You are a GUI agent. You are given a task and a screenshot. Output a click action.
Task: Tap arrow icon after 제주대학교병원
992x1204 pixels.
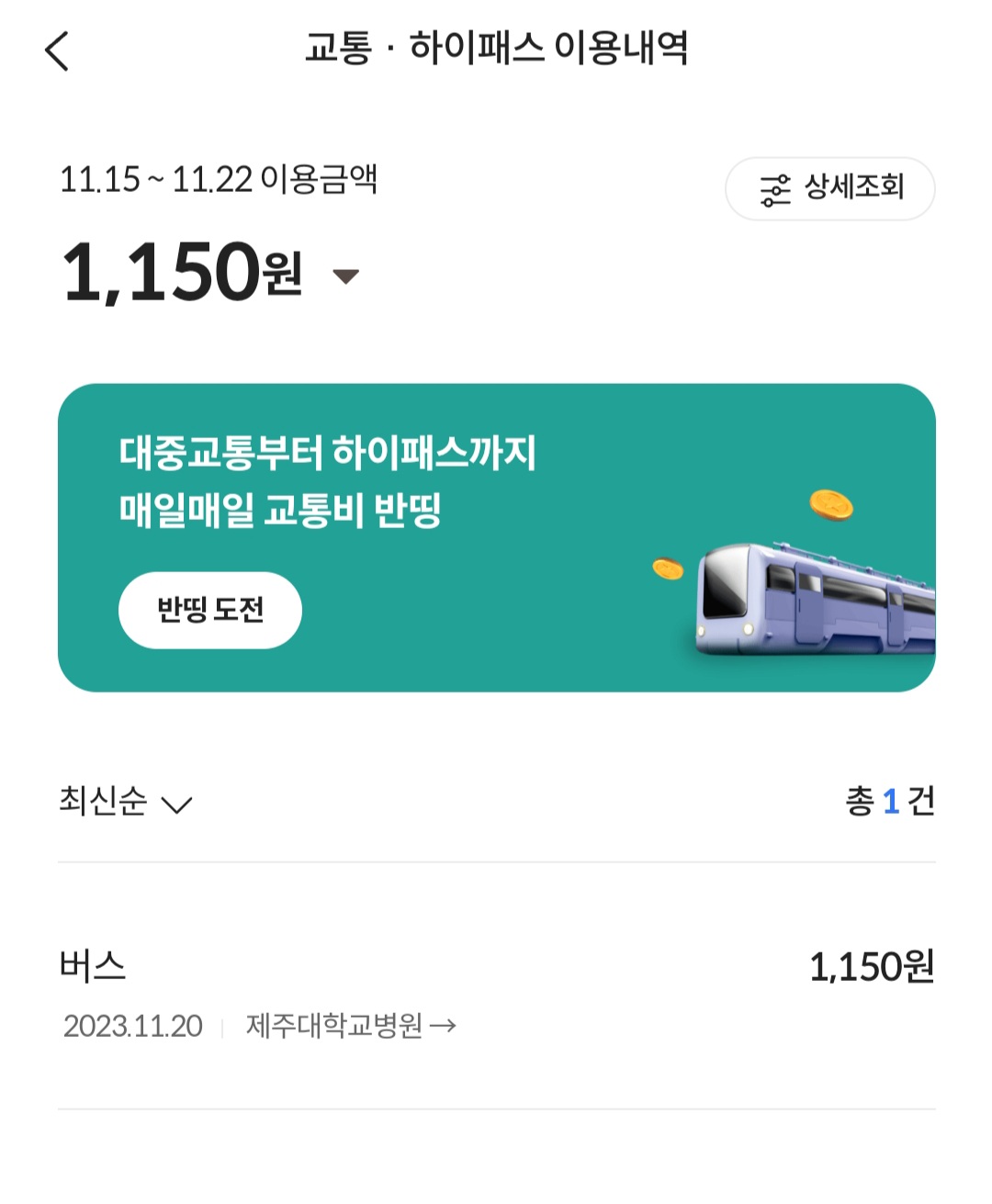tap(443, 1026)
